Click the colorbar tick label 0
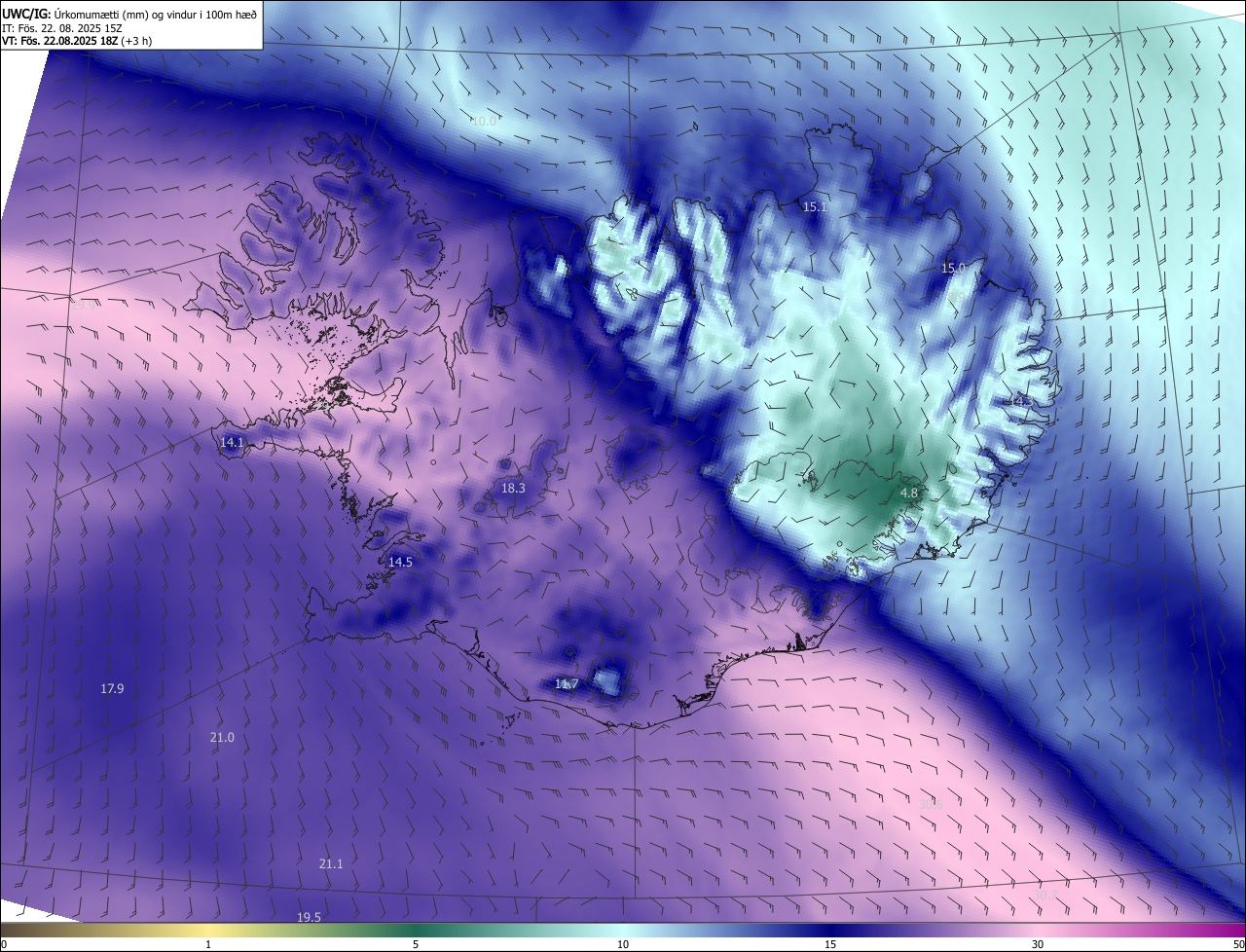 tap(4, 944)
